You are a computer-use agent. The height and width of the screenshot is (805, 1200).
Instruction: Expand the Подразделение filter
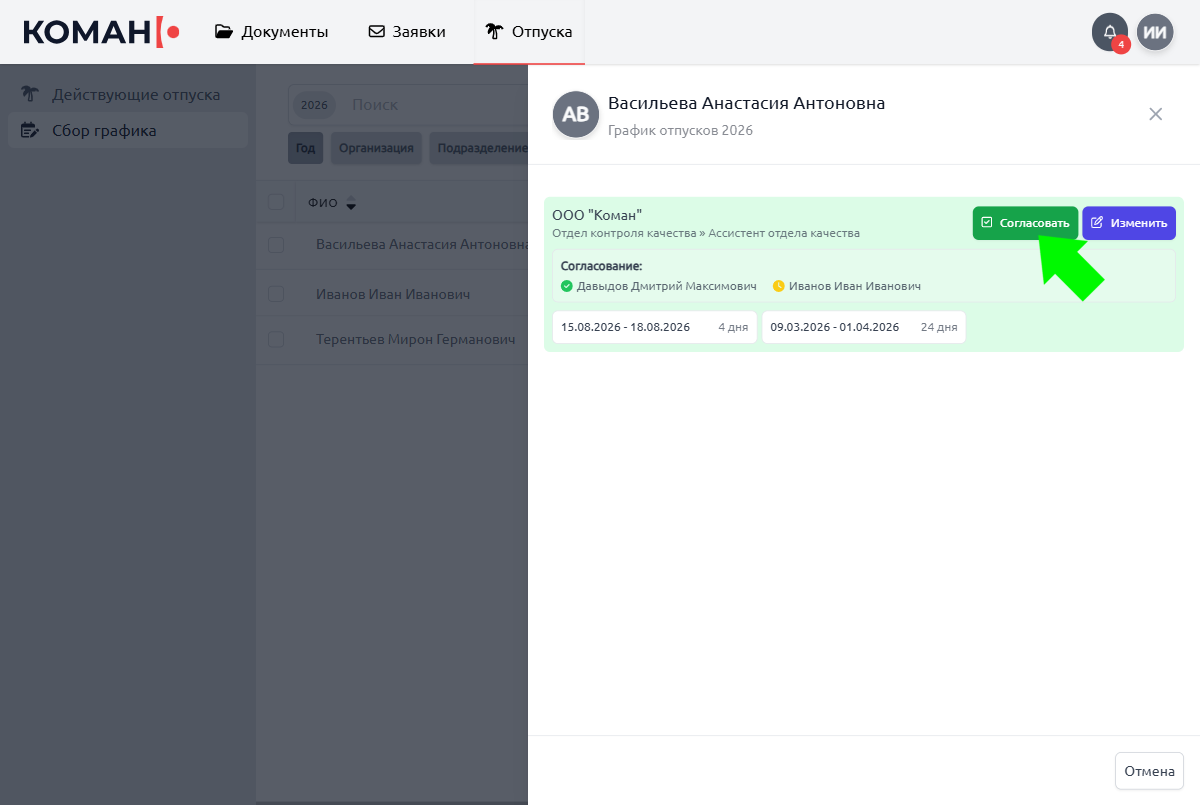click(x=480, y=148)
